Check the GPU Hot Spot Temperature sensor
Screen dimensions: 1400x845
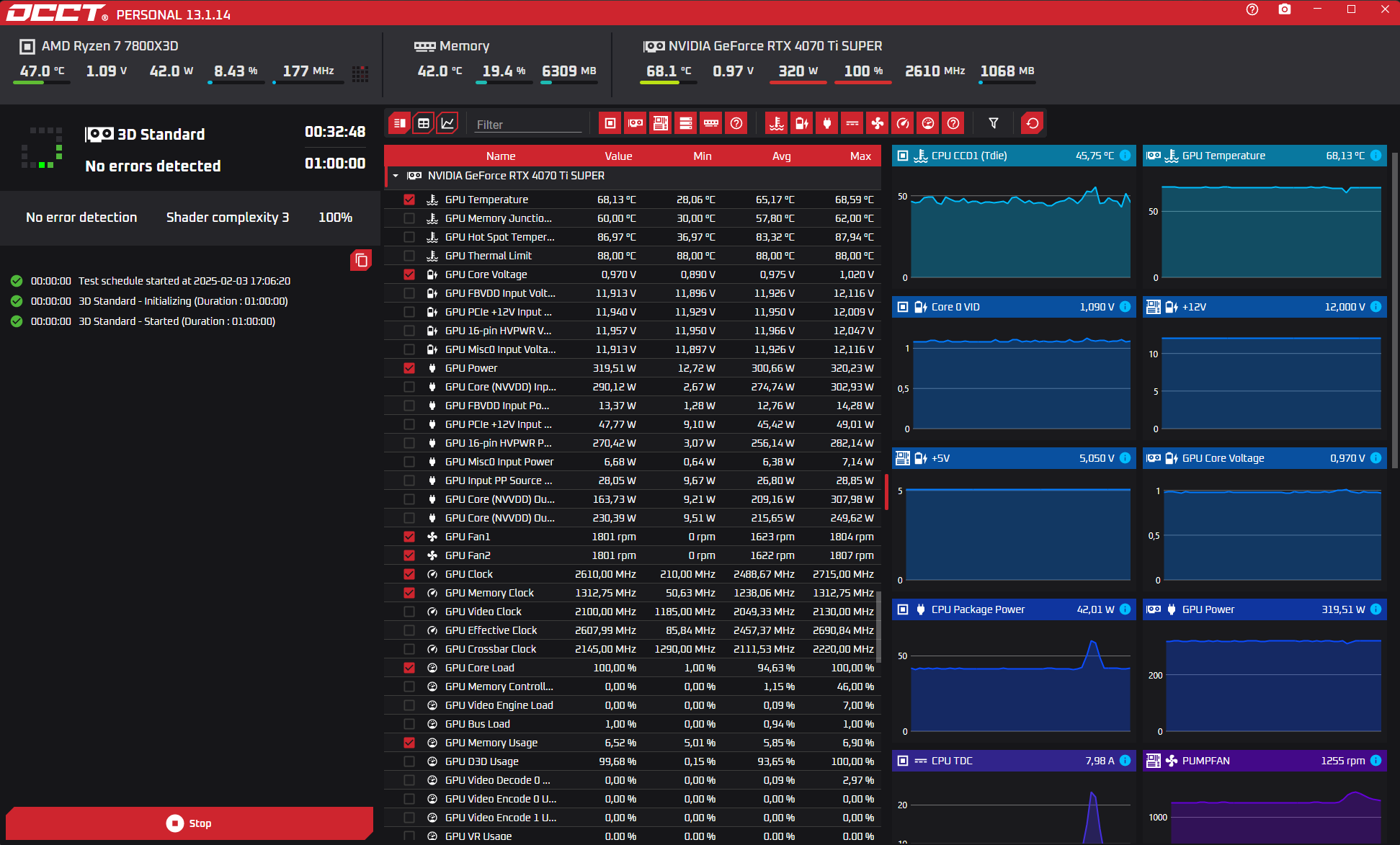pyautogui.click(x=409, y=237)
